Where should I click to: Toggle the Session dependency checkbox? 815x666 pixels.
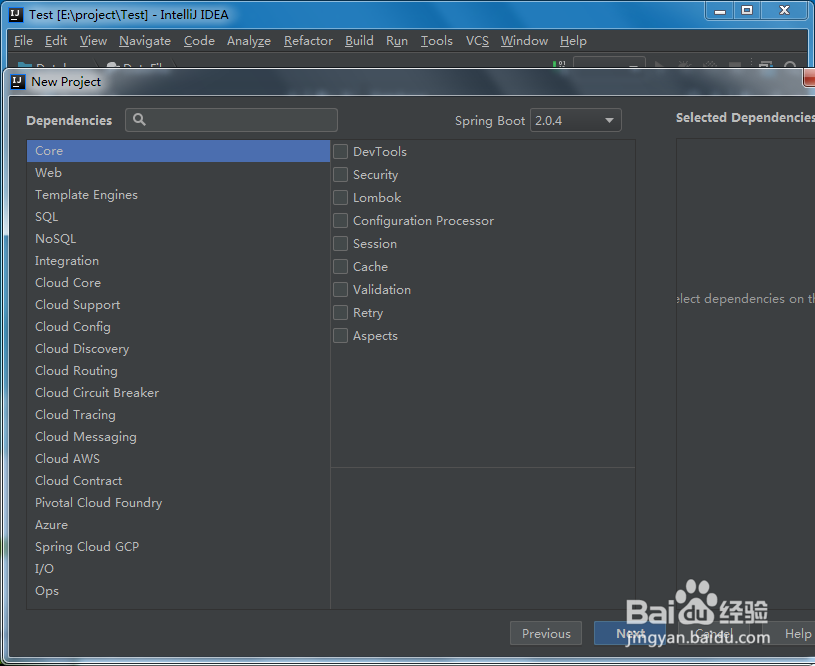tap(340, 243)
